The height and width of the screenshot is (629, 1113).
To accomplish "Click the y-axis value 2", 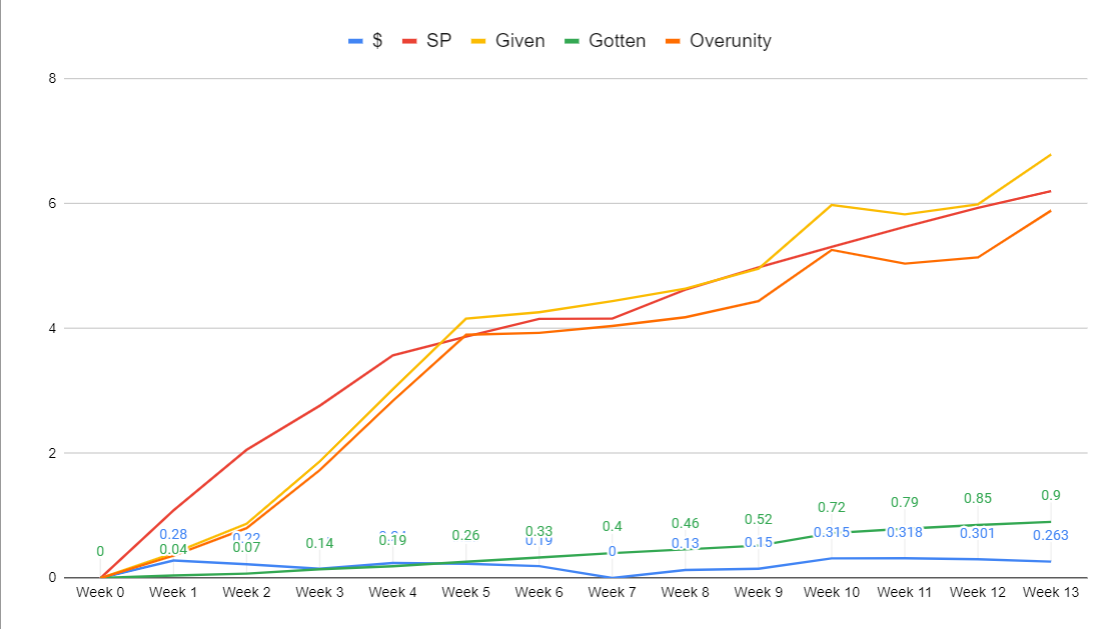I will 52,453.
